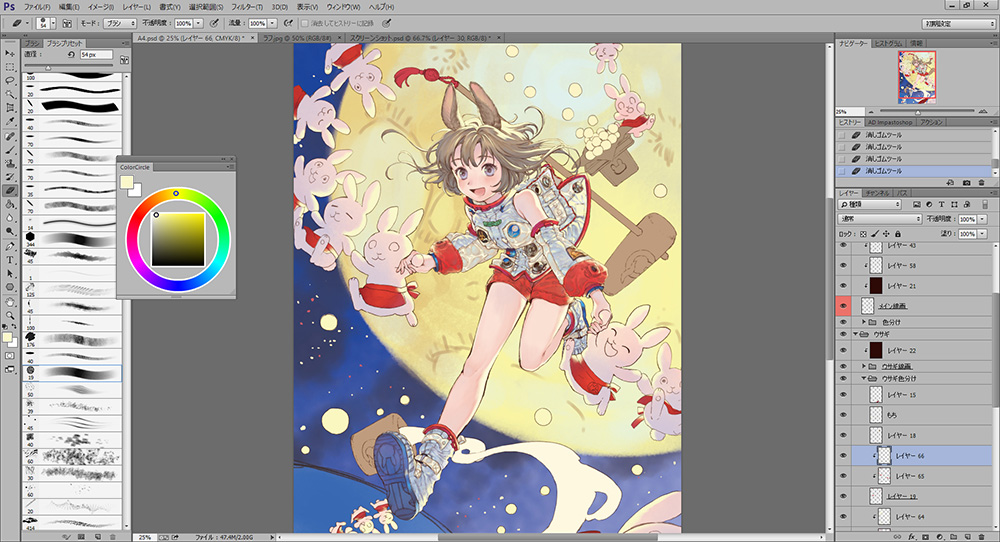Select the Crop tool

[10, 108]
